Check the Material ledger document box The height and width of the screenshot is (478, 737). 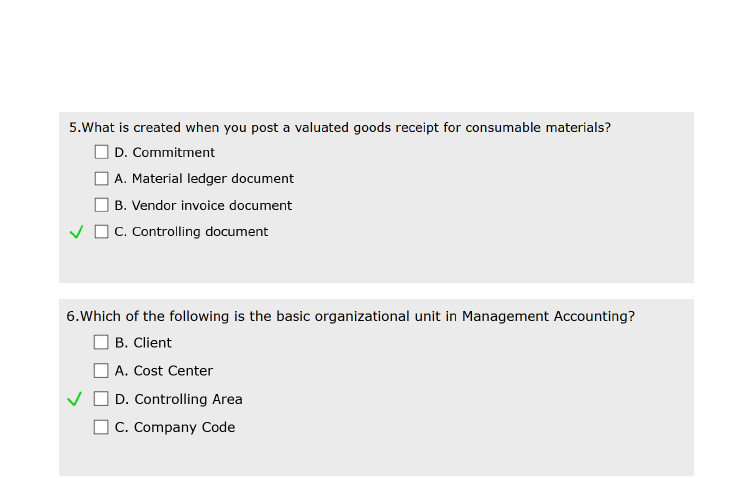click(x=102, y=179)
